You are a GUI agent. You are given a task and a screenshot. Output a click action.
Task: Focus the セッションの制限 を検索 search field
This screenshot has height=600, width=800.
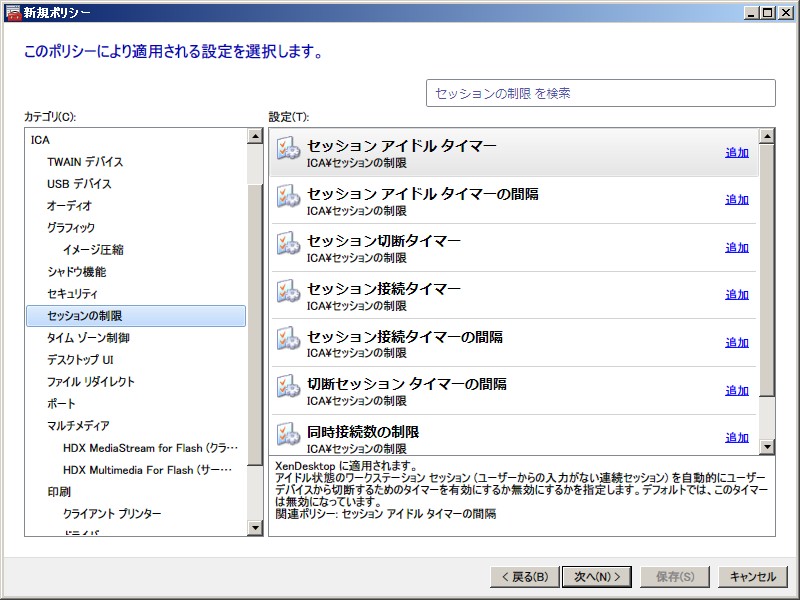600,93
